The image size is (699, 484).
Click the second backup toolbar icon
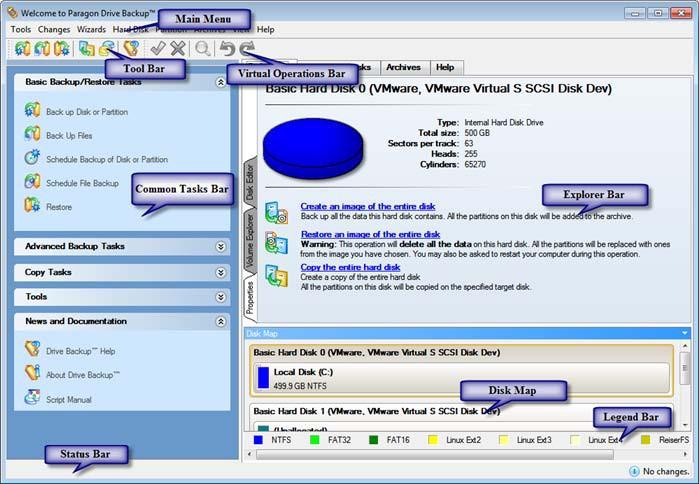coord(42,48)
